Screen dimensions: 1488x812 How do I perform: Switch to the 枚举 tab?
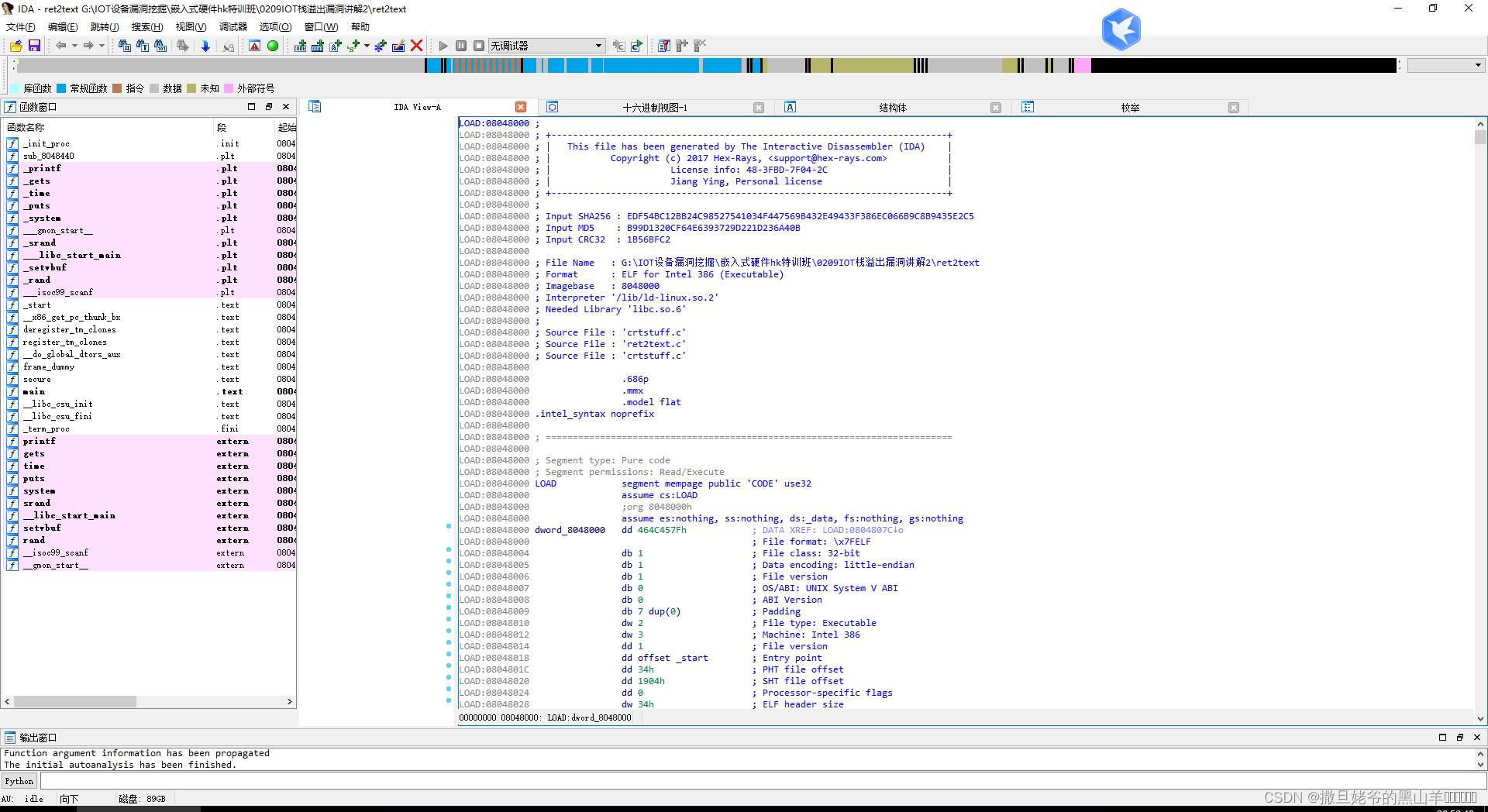click(x=1130, y=108)
